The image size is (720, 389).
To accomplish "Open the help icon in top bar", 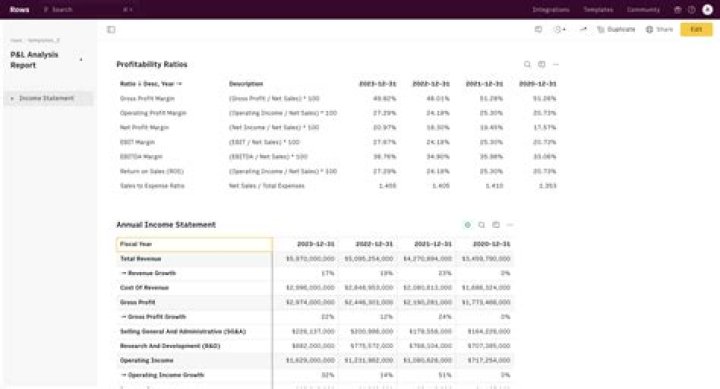I will click(x=692, y=9).
